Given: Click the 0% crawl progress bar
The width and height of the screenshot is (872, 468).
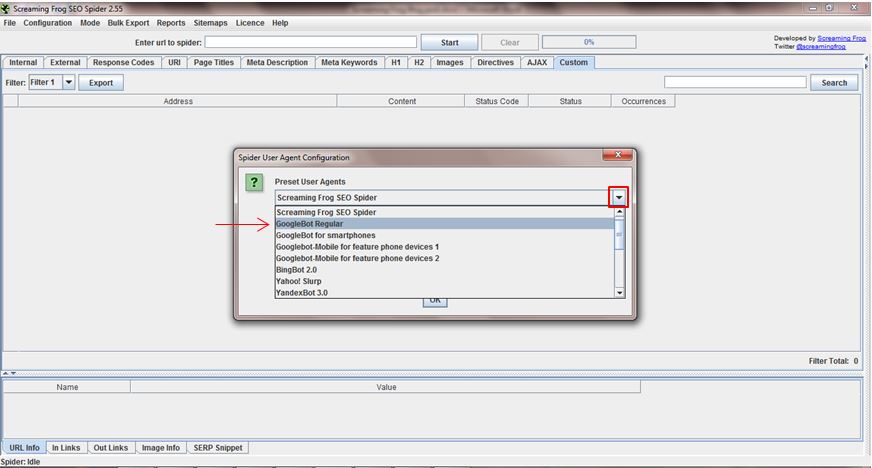Looking at the screenshot, I should click(x=589, y=42).
